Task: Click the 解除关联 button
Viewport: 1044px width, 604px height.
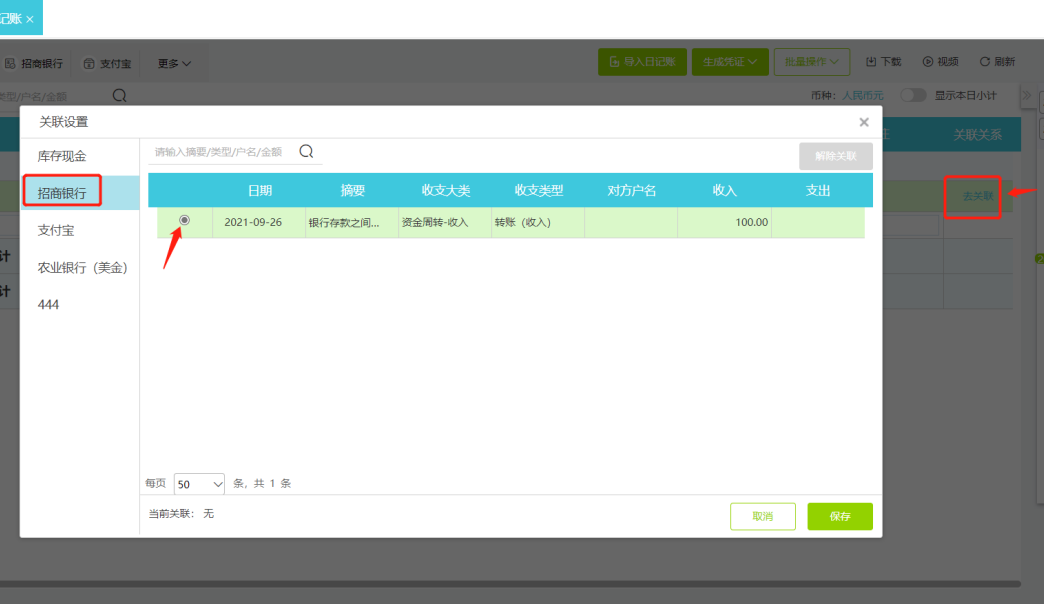Action: pos(836,156)
